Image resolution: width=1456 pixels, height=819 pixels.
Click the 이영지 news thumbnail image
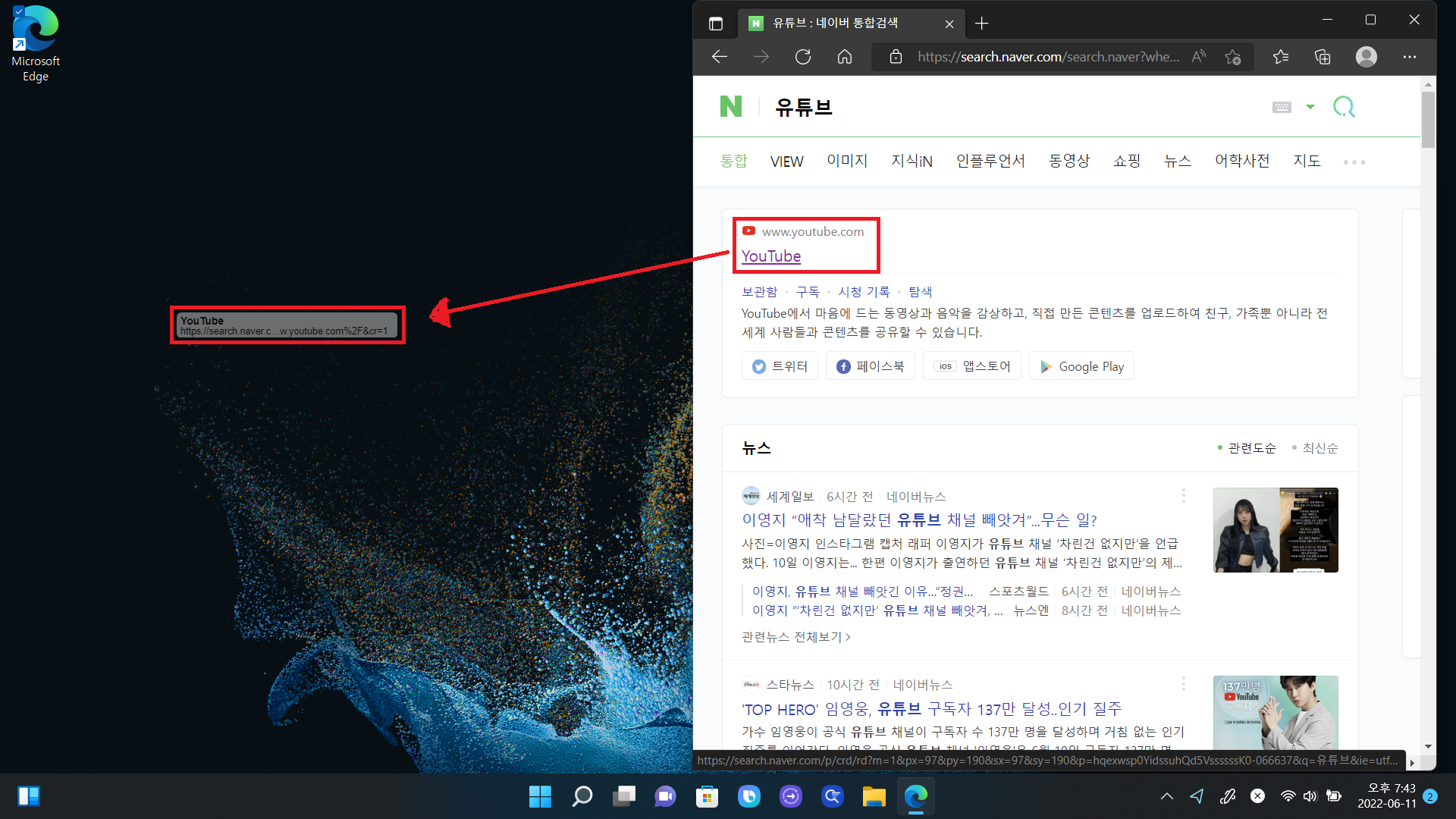coord(1276,530)
